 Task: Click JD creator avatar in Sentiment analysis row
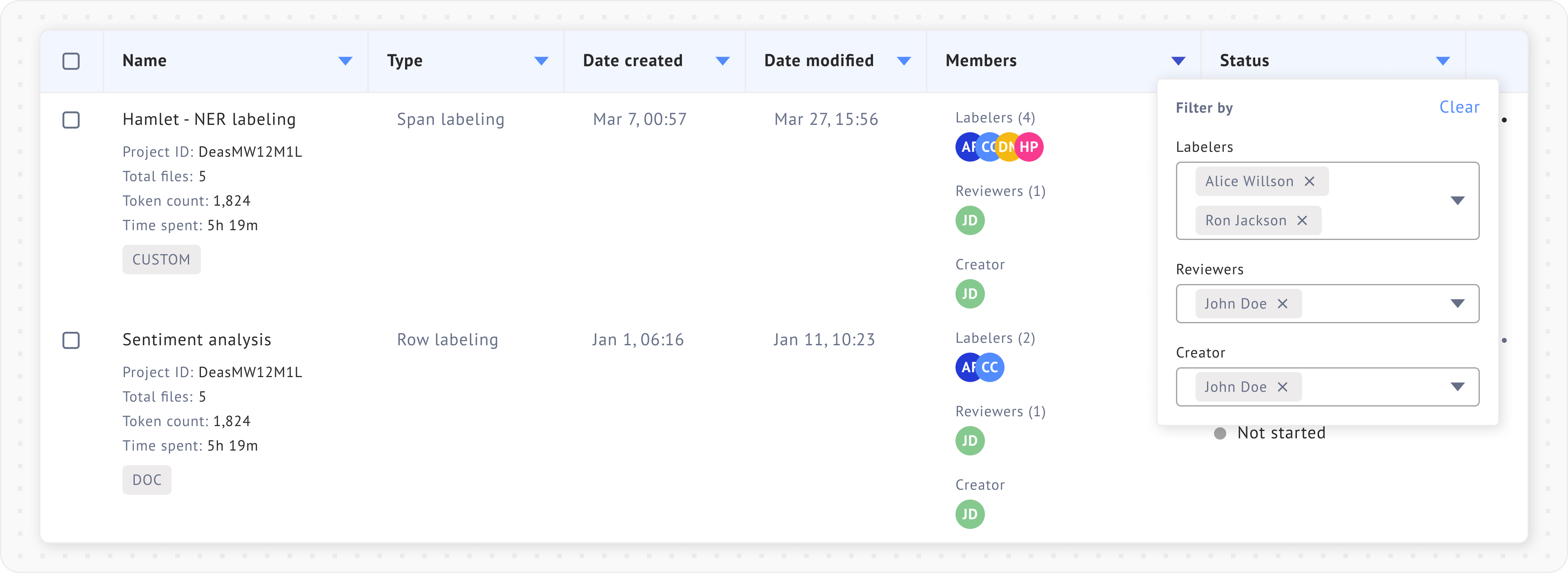pyautogui.click(x=970, y=514)
